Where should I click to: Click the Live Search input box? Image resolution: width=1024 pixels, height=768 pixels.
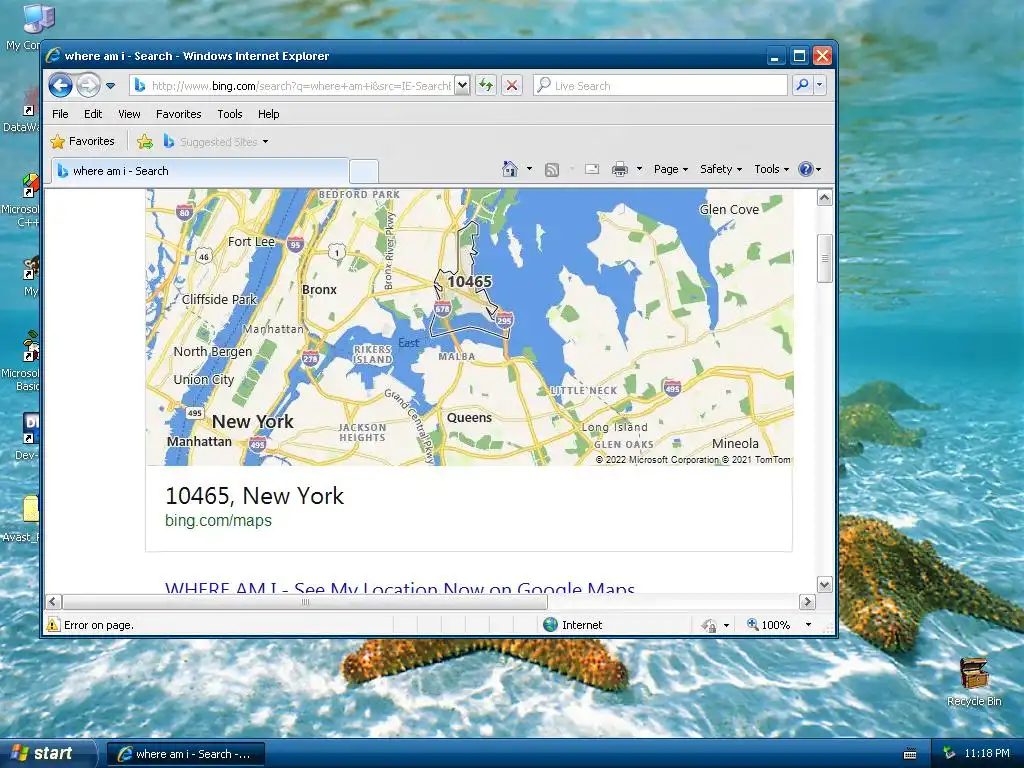click(x=661, y=86)
